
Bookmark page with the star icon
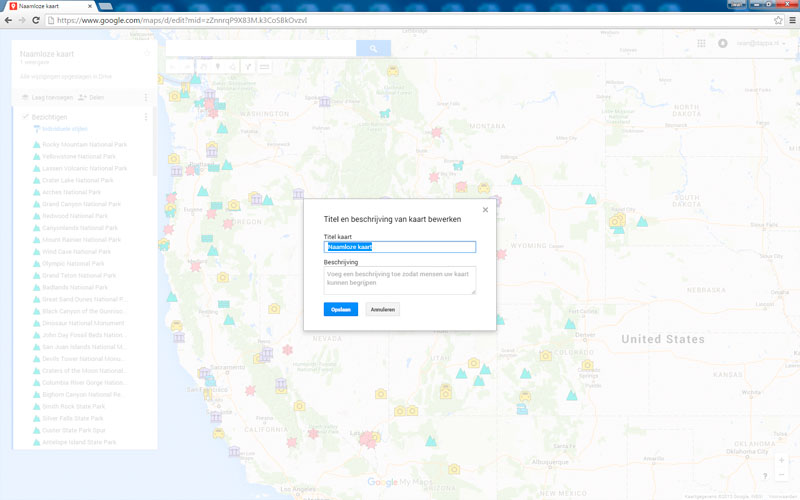pos(778,20)
